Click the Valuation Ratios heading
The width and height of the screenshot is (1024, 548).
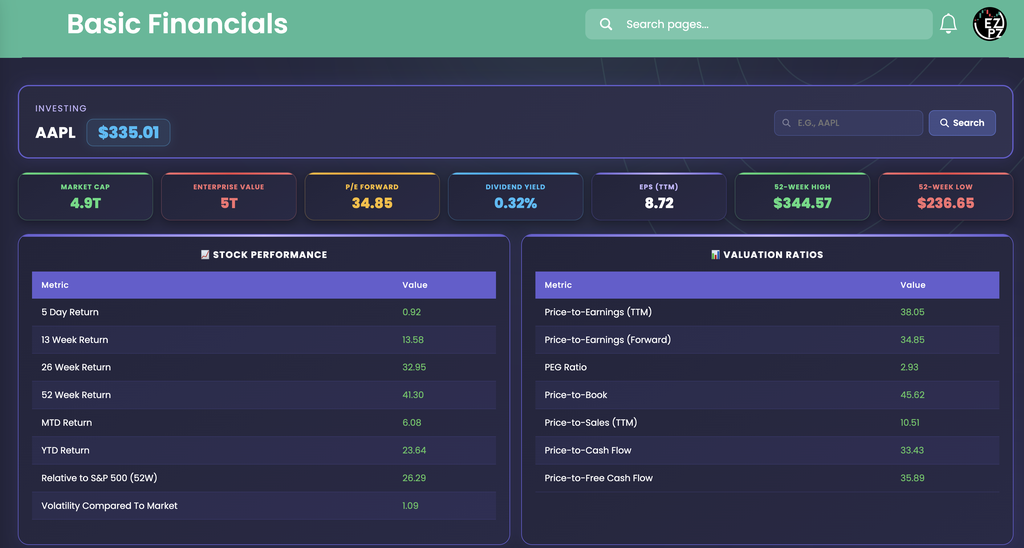pos(773,255)
